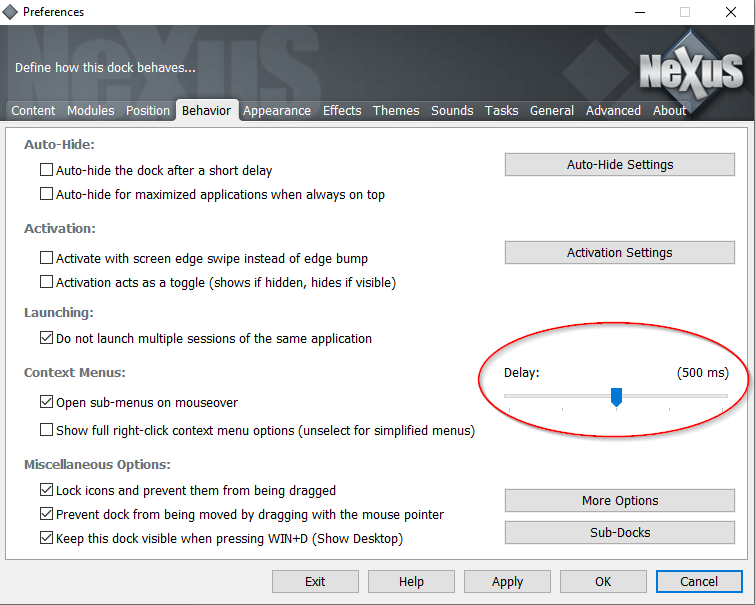Enable auto-hide the dock after short delay
Screen dimensions: 756x605
pyautogui.click(x=46, y=171)
